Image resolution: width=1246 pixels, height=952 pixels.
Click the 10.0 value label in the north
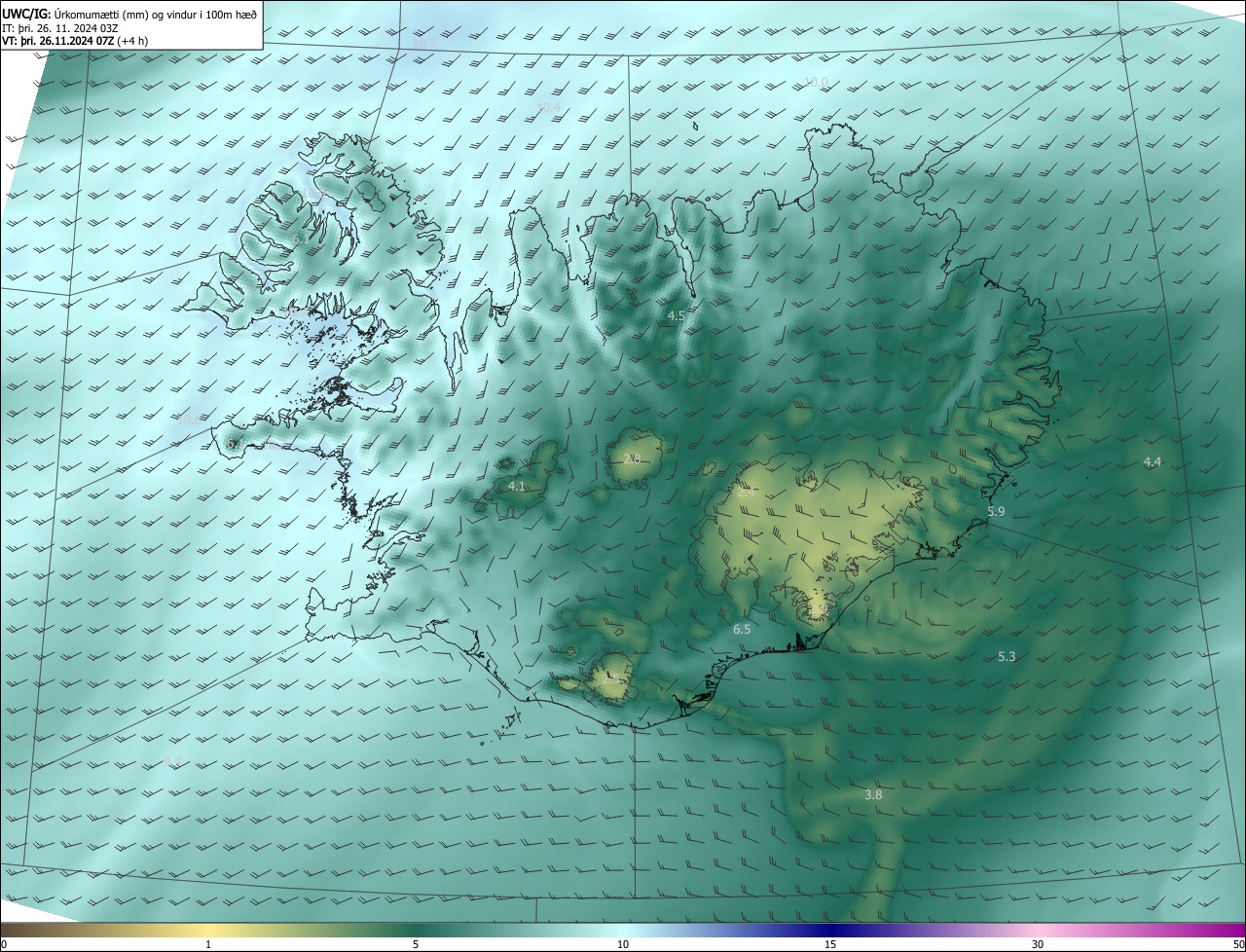[816, 83]
